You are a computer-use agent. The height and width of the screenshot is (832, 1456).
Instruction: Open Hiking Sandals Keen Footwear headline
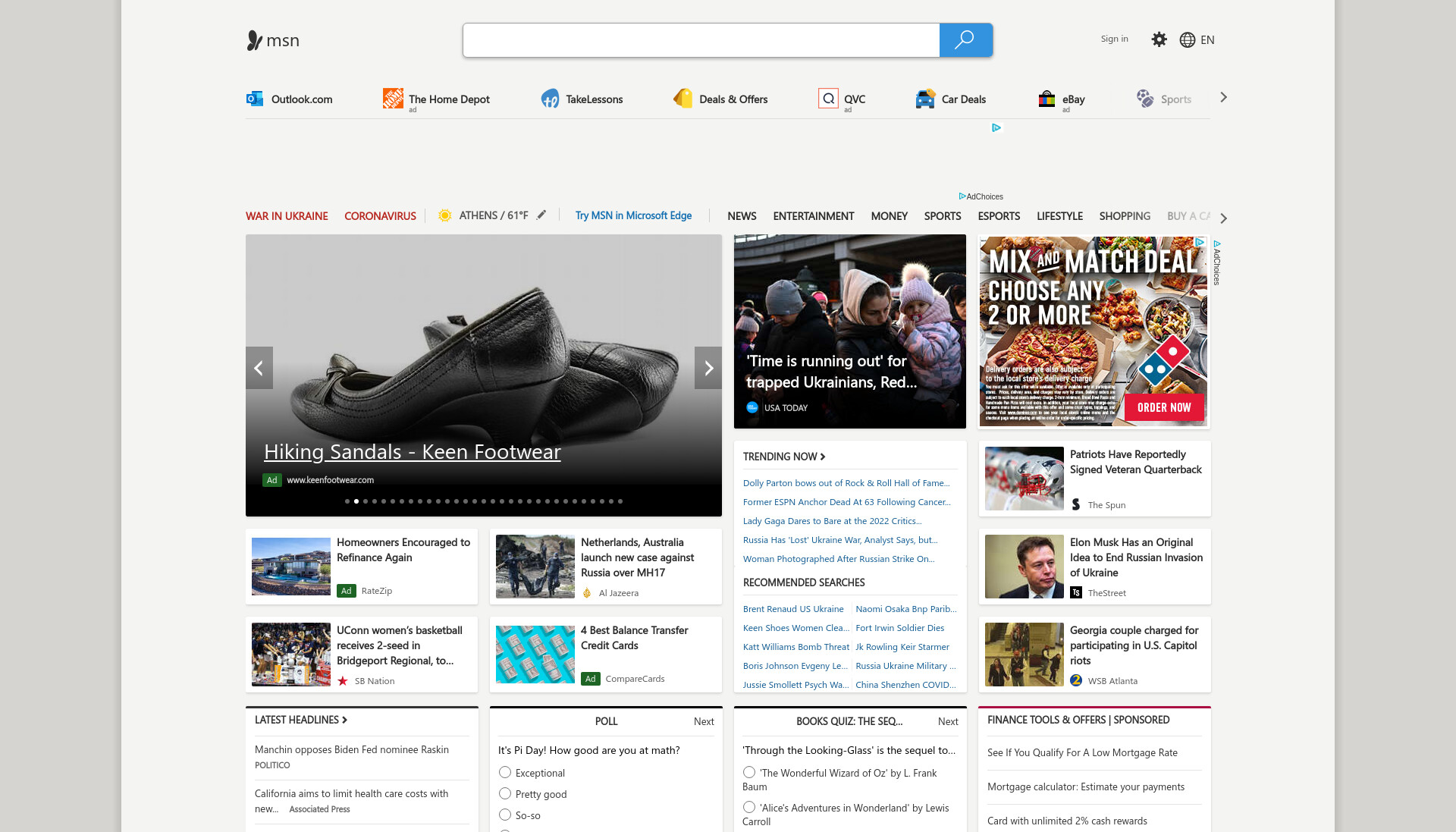click(x=413, y=451)
